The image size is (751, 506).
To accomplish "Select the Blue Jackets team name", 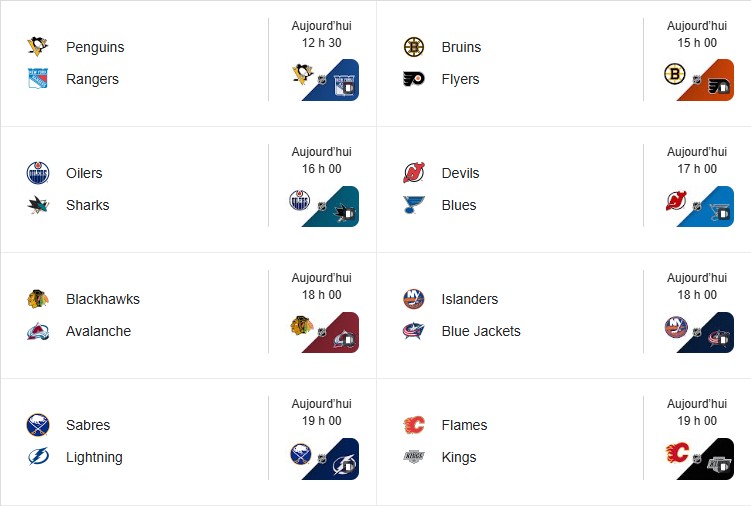I will click(x=480, y=331).
